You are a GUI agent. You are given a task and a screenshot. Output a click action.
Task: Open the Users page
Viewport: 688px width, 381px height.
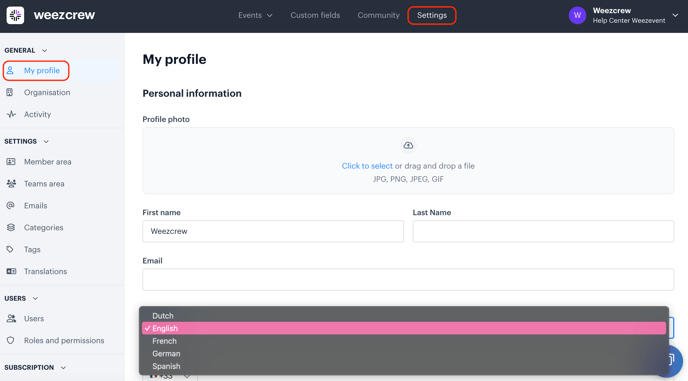click(x=34, y=319)
